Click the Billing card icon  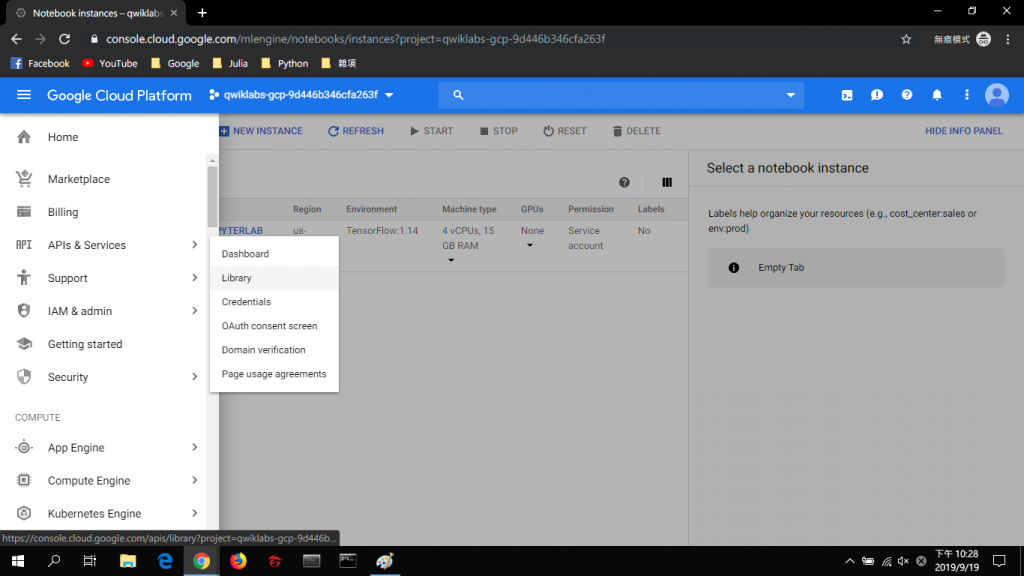pos(24,212)
